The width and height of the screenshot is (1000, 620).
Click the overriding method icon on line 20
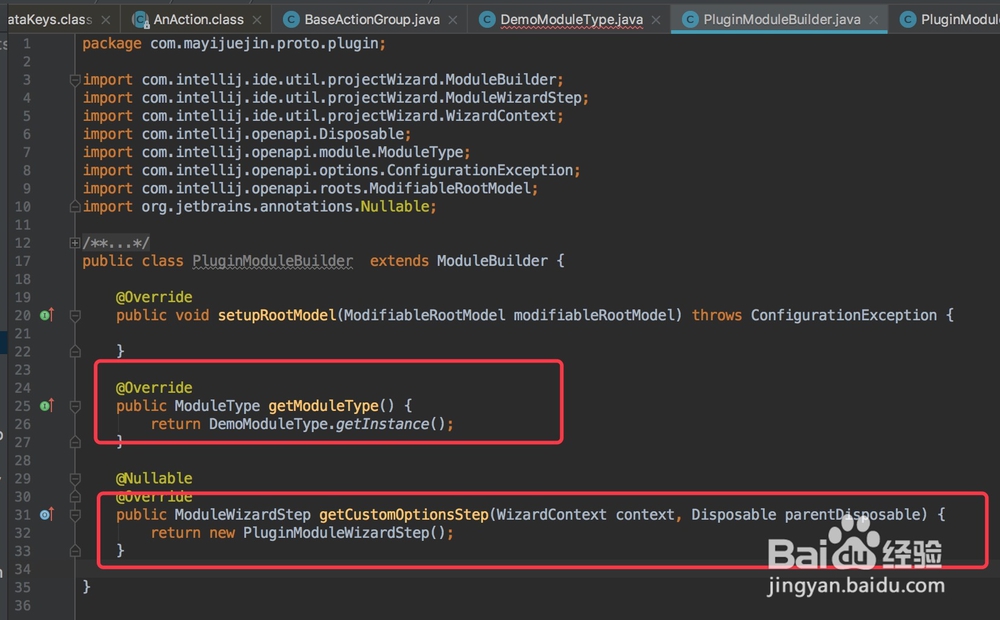tap(46, 314)
